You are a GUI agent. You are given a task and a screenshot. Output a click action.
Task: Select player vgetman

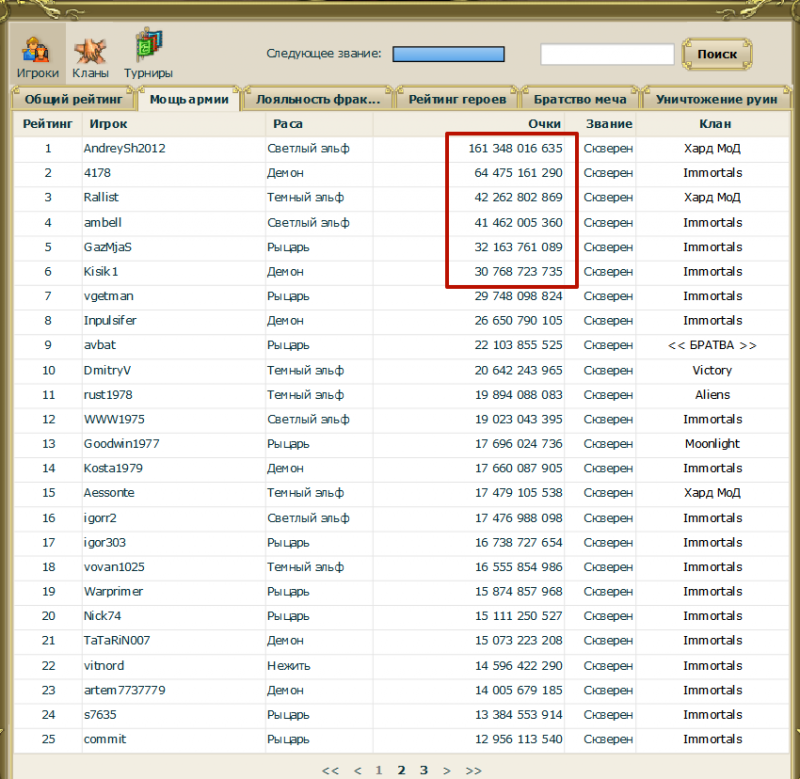(108, 296)
